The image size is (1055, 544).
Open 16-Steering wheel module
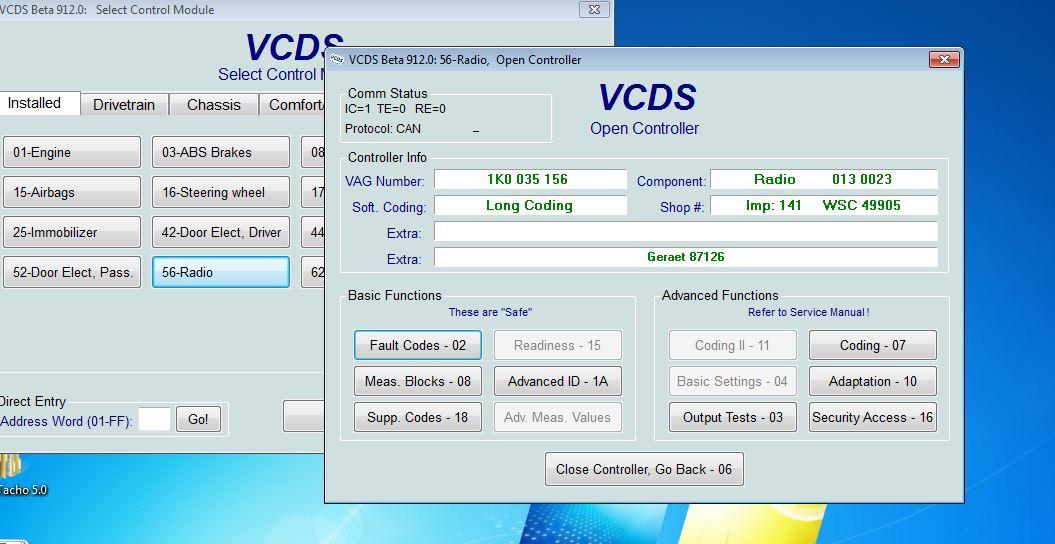click(x=220, y=192)
